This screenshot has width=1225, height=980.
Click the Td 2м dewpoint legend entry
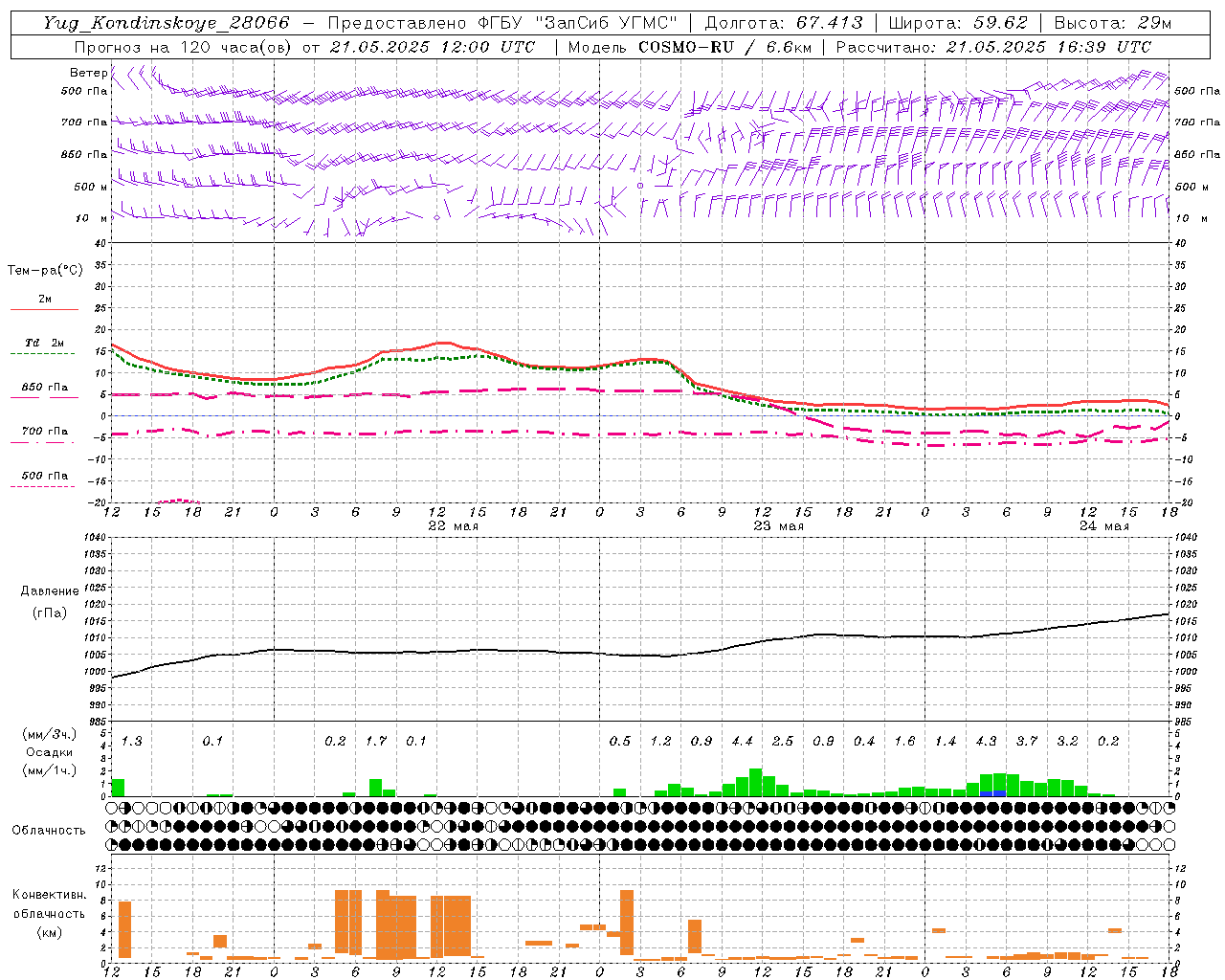pos(45,343)
